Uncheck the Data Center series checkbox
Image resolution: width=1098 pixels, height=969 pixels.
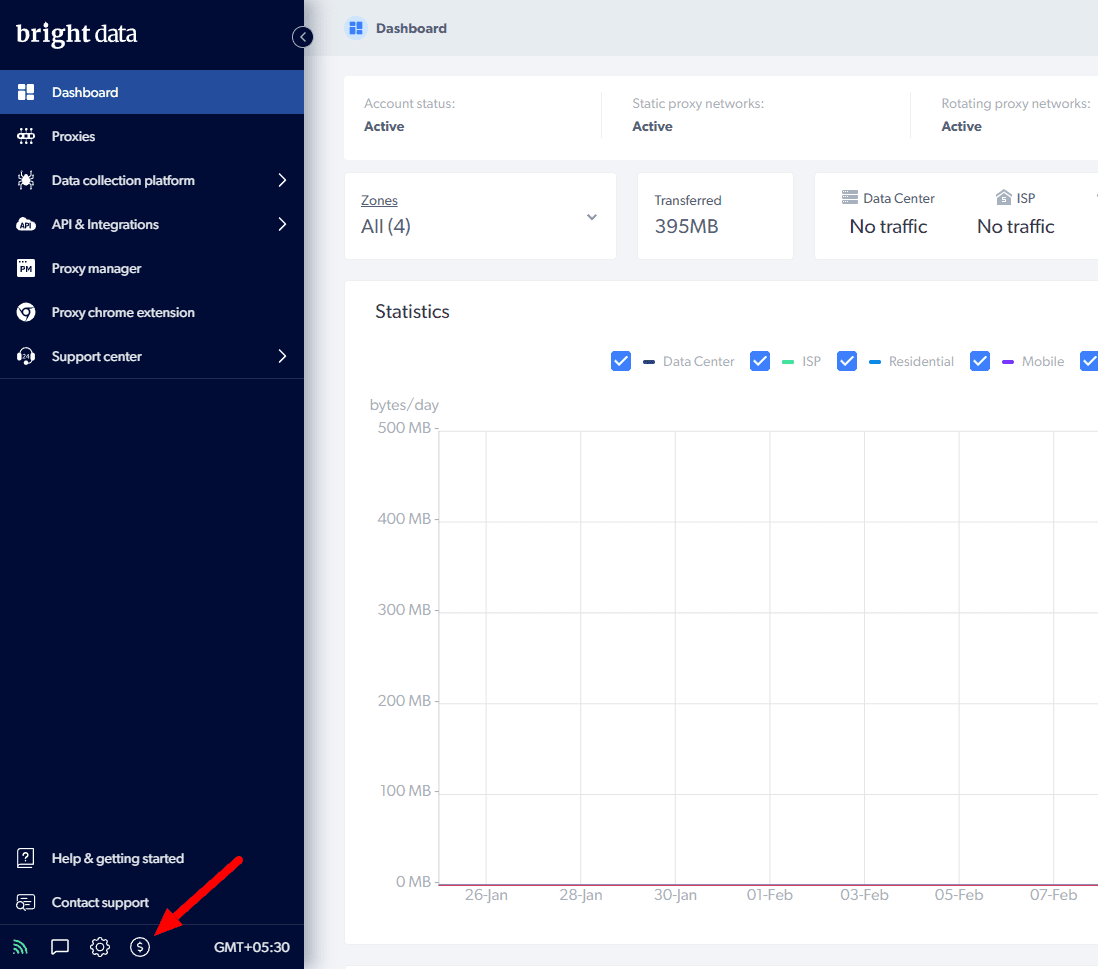[x=621, y=361]
